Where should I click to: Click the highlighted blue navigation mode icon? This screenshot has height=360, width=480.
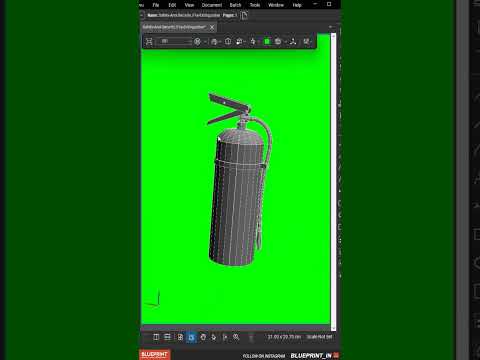(191, 337)
